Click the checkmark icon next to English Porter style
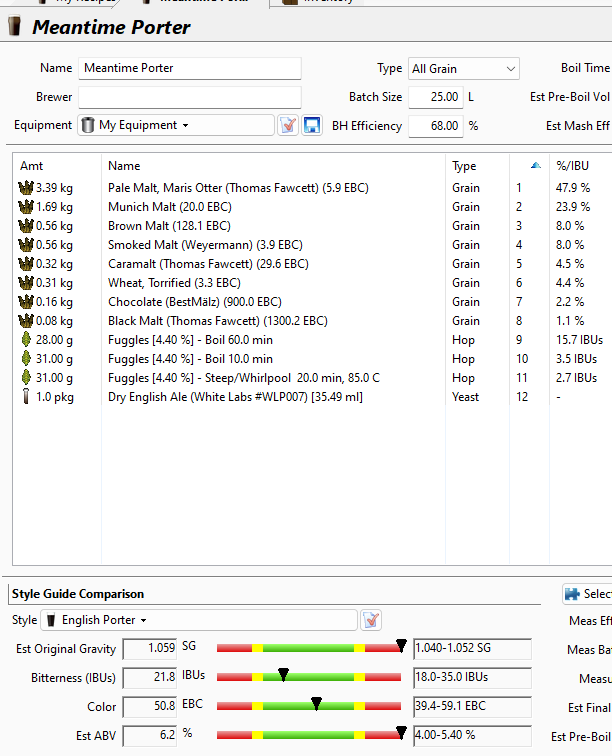Screen dimensions: 612x756 click(x=371, y=620)
